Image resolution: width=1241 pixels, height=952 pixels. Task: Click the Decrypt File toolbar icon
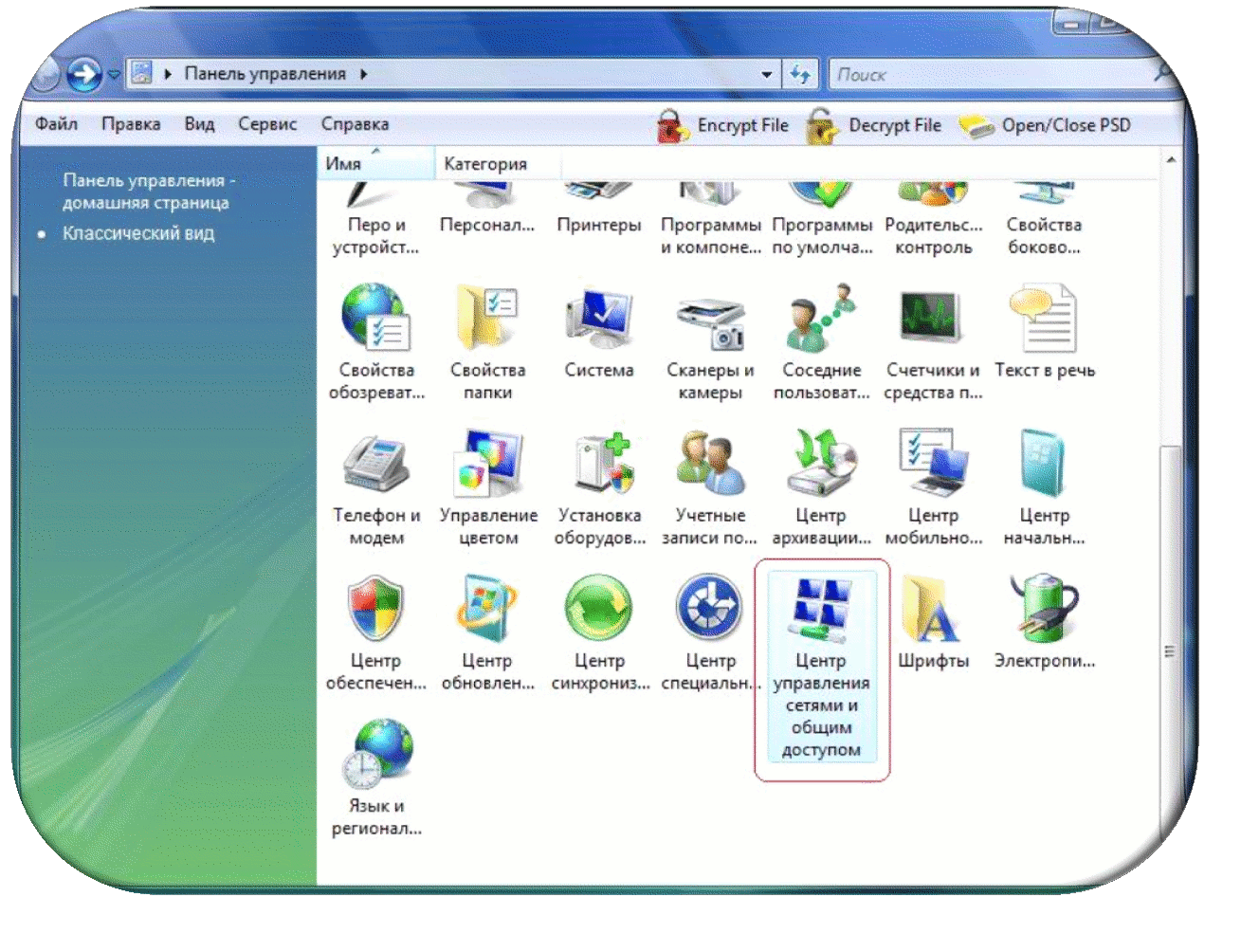click(x=822, y=125)
